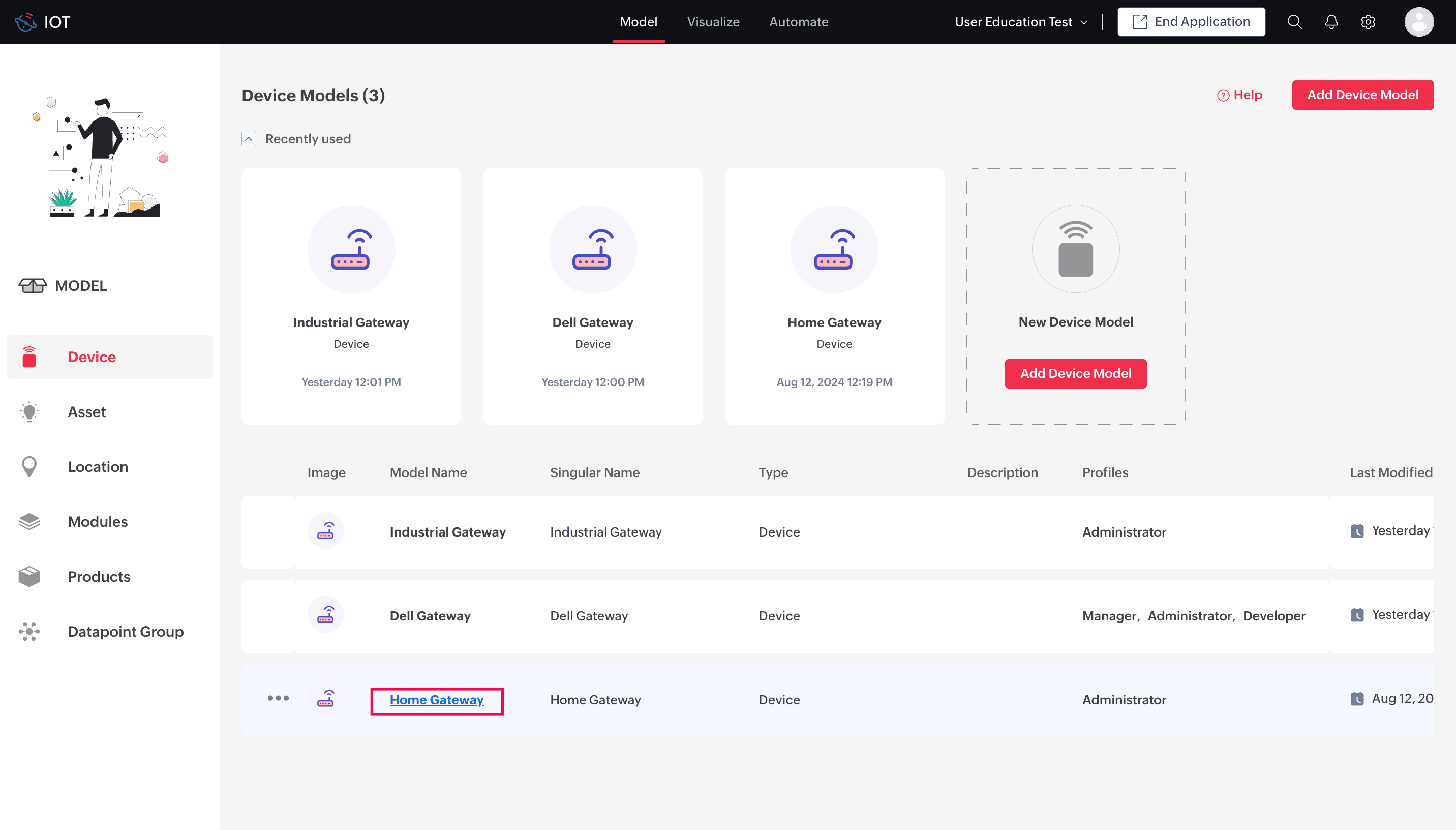Click Add Device Model in dashed card
1456x830 pixels.
[1075, 373]
